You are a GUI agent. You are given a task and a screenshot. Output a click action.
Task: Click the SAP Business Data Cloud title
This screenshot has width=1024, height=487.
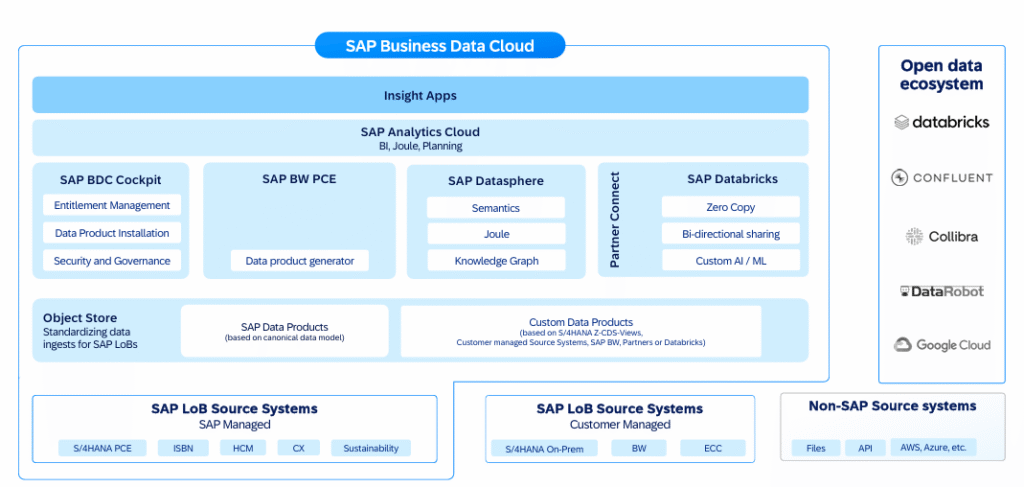tap(440, 46)
